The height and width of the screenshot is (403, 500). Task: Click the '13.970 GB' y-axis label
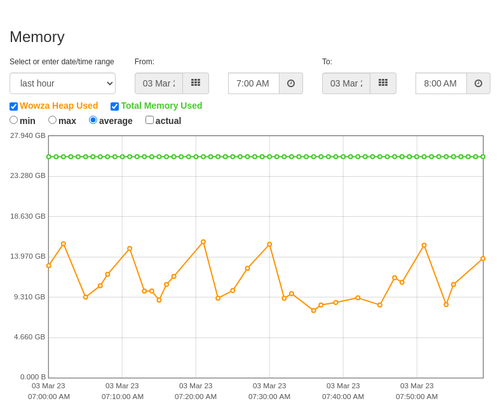(28, 256)
